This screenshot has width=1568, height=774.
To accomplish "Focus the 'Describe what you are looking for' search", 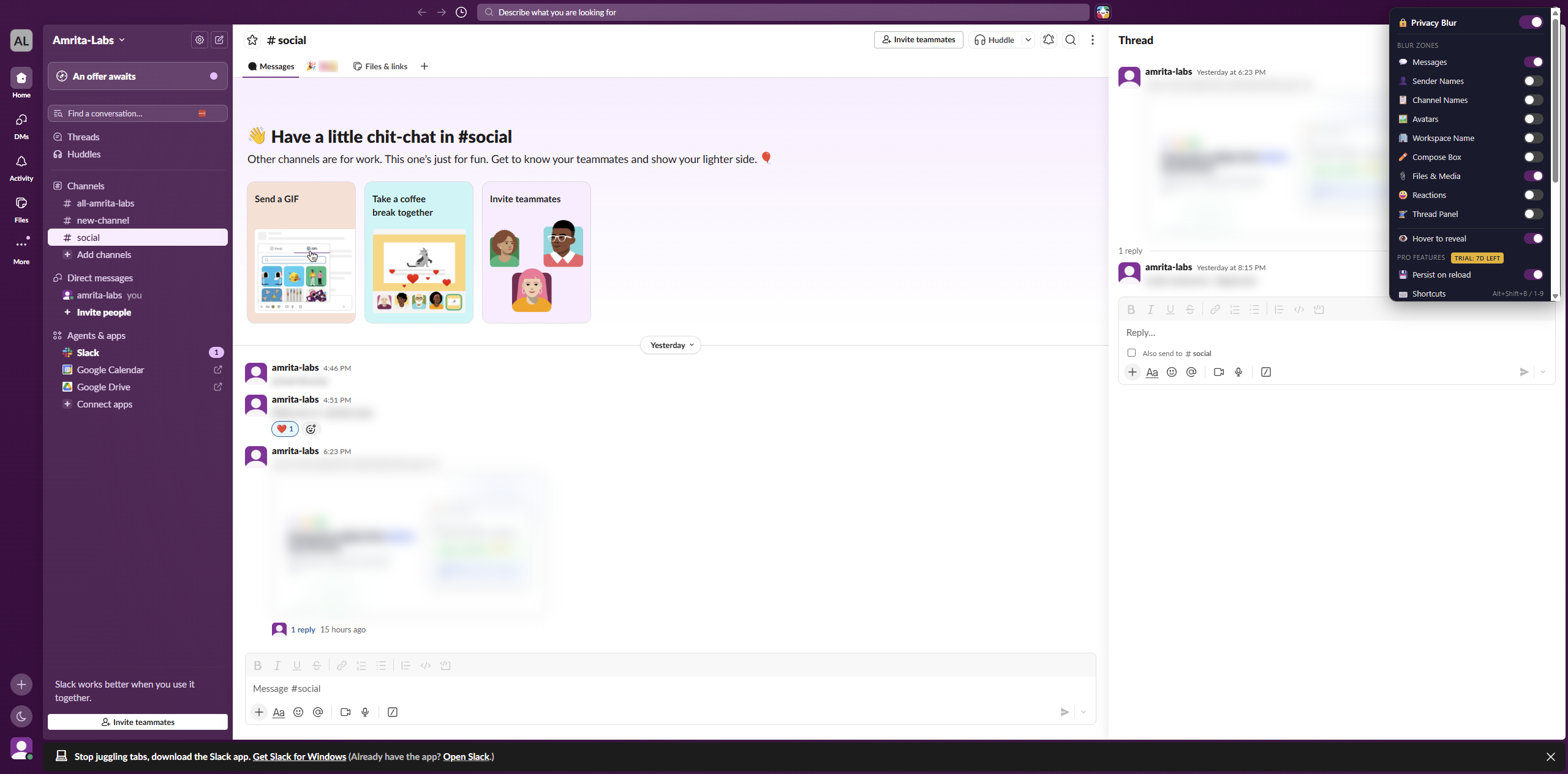I will tap(783, 12).
